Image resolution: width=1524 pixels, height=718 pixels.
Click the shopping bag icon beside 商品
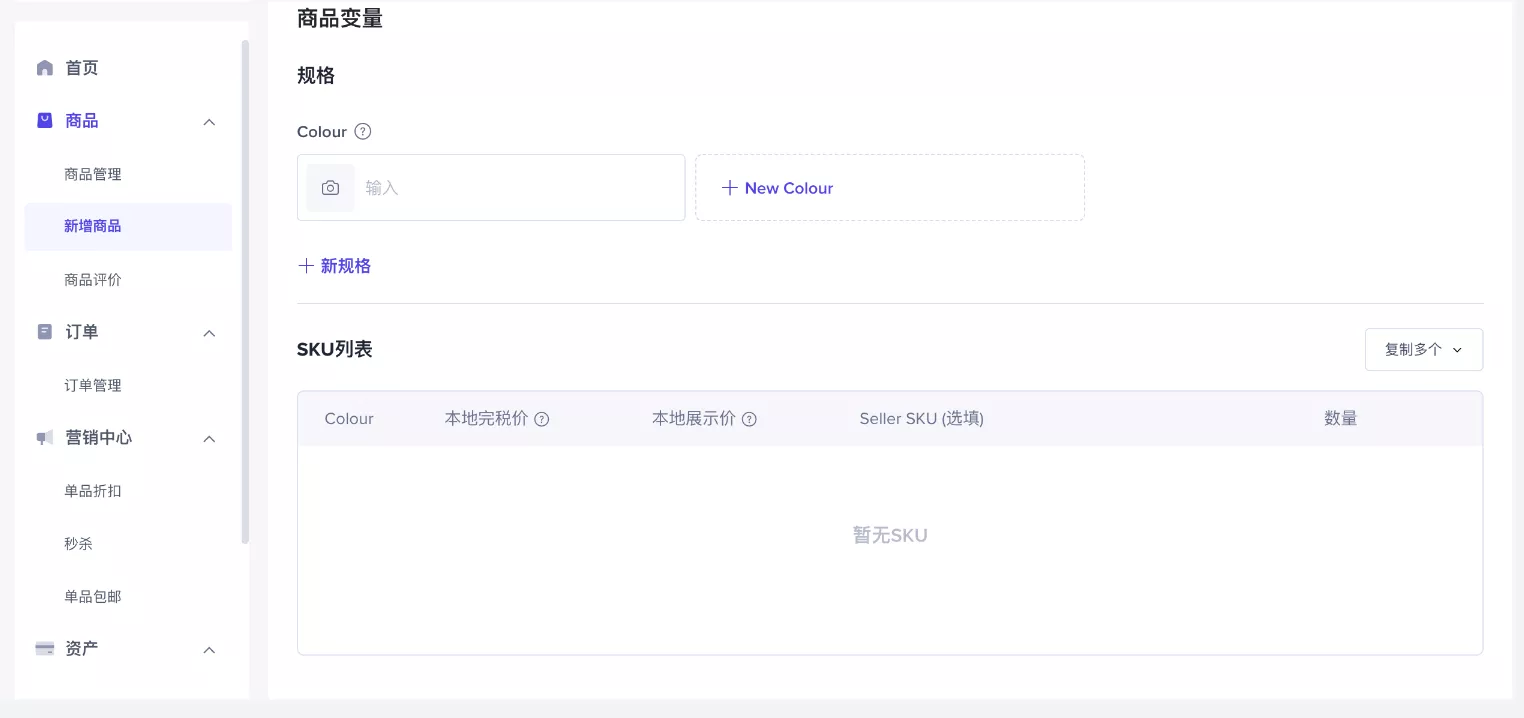(x=45, y=120)
